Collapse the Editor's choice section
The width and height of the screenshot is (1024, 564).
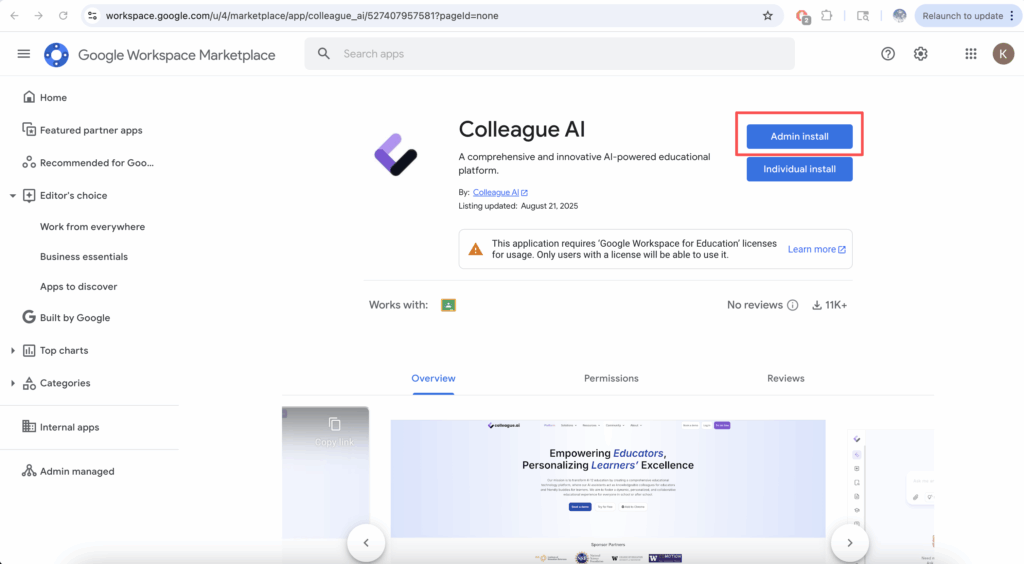tap(13, 196)
